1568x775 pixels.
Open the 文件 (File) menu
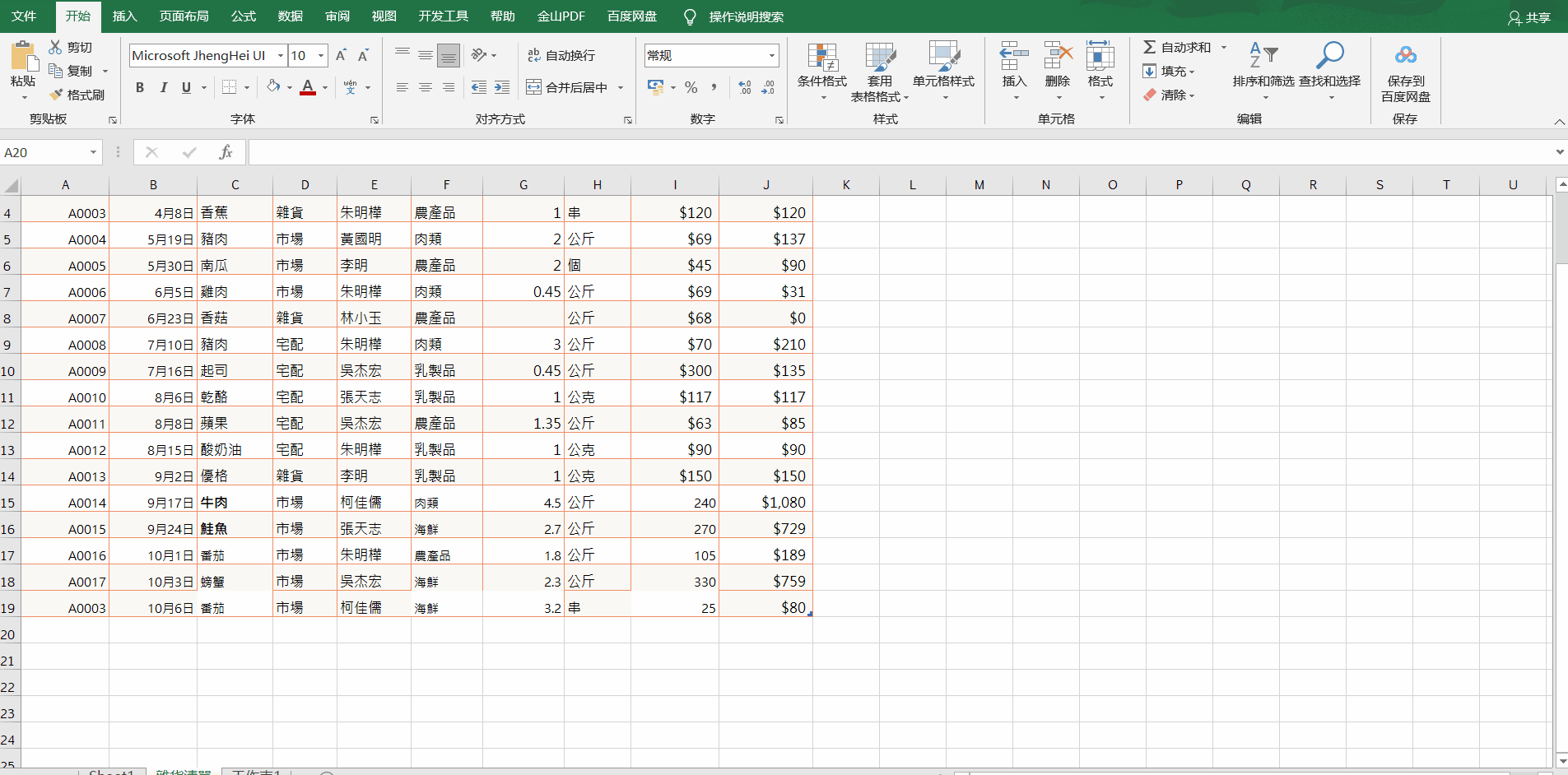[x=24, y=16]
